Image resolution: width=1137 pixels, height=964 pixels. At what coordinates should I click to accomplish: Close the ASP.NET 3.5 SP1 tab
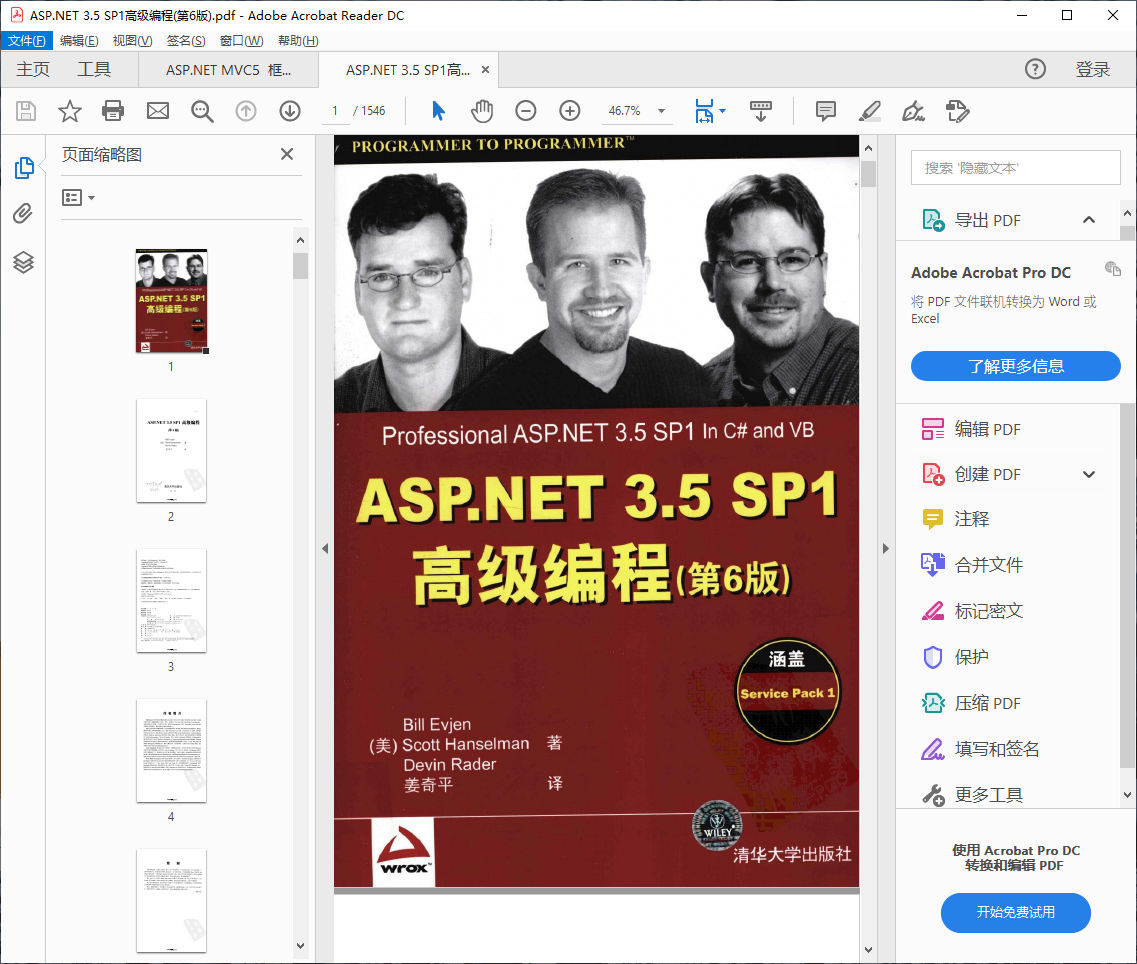(485, 70)
